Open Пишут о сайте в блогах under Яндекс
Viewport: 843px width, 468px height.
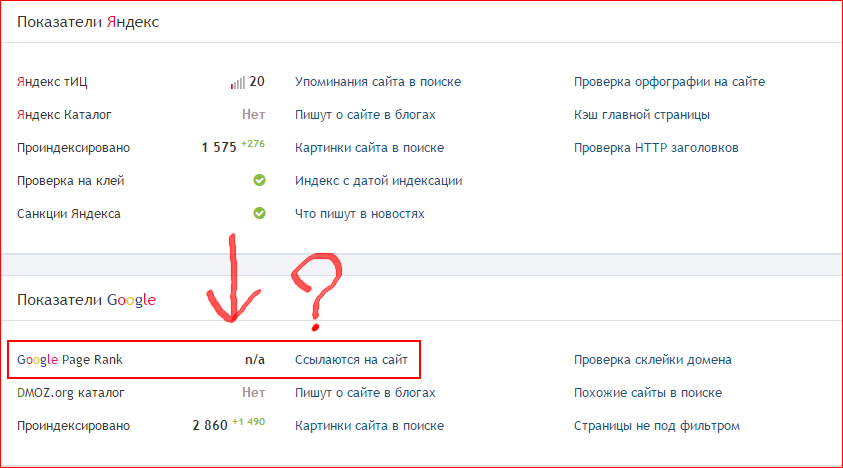click(365, 115)
